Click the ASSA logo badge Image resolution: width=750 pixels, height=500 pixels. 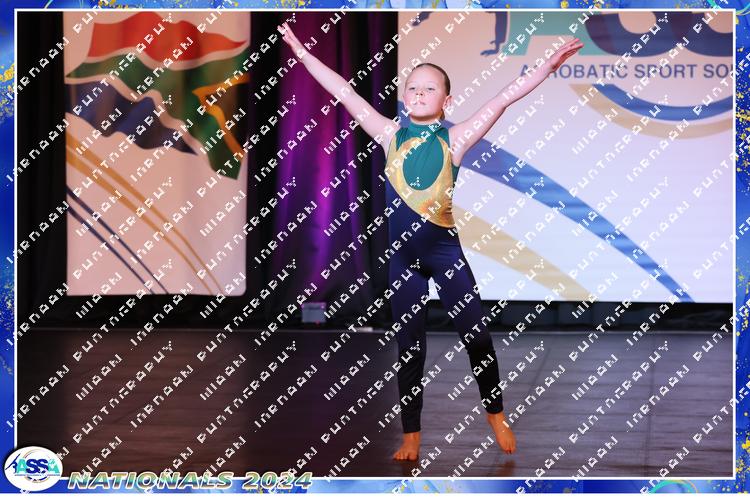pos(33,468)
